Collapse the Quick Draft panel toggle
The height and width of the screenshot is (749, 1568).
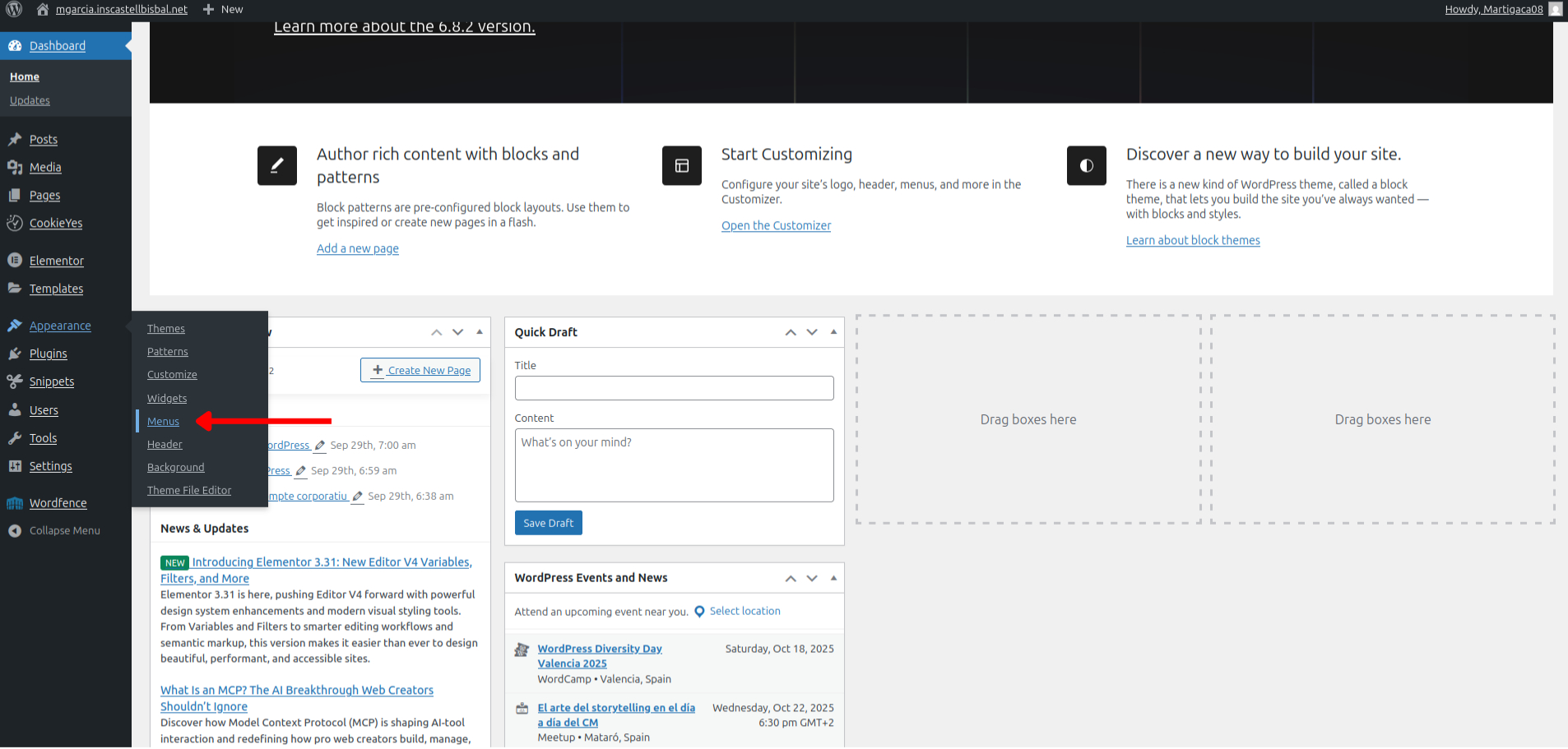coord(833,332)
